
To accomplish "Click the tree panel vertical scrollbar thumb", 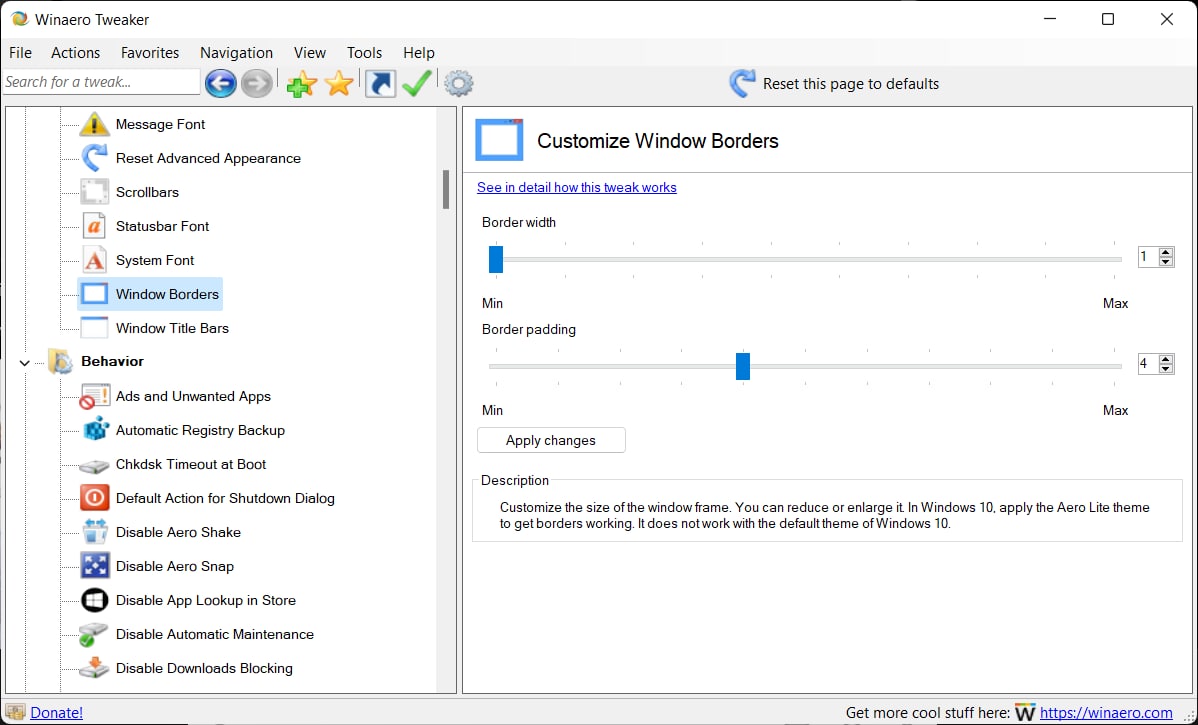I will (446, 189).
